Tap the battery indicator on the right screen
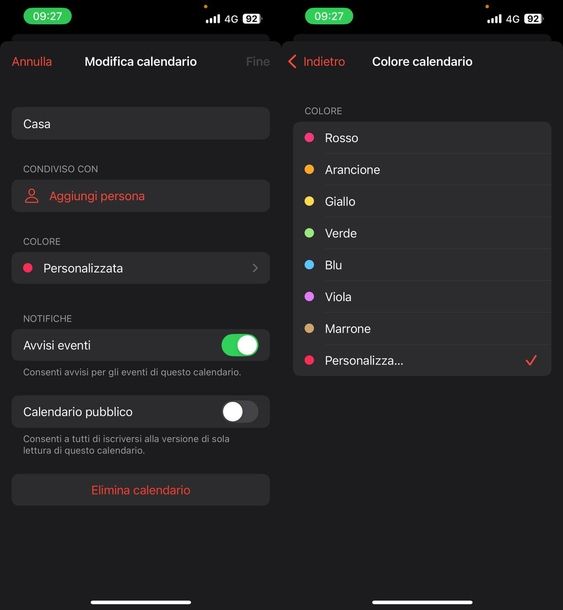The width and height of the screenshot is (563, 610). [x=533, y=18]
